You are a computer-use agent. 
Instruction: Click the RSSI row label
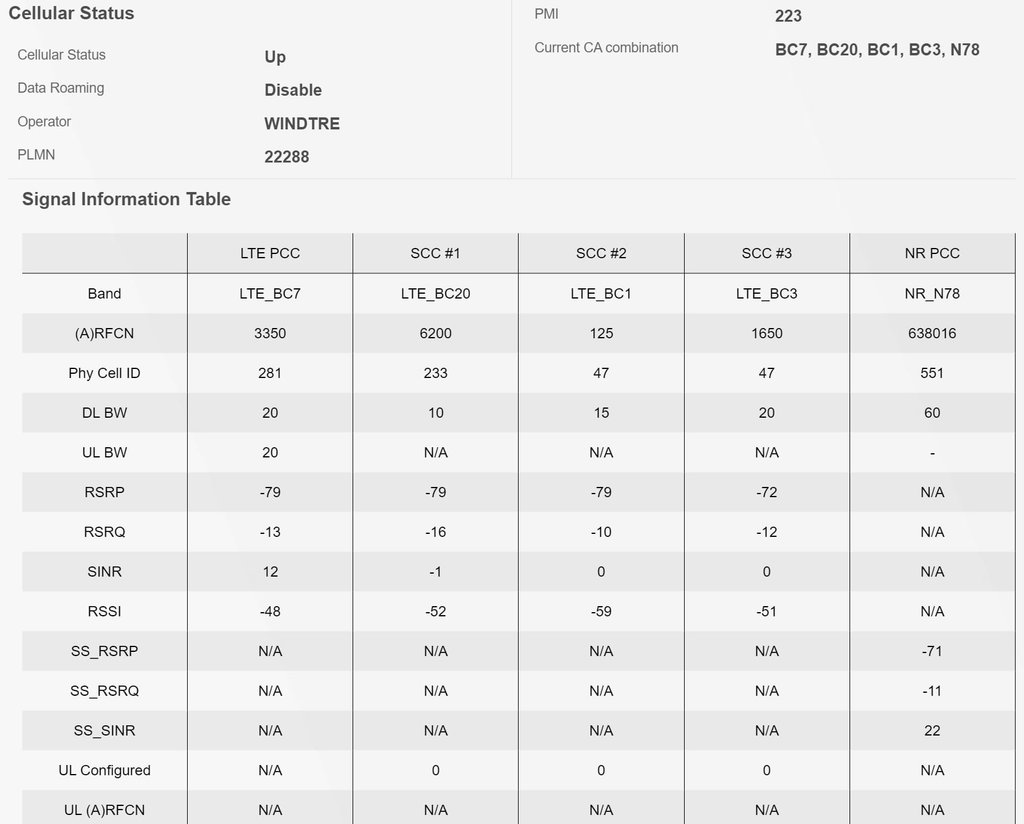tap(104, 611)
